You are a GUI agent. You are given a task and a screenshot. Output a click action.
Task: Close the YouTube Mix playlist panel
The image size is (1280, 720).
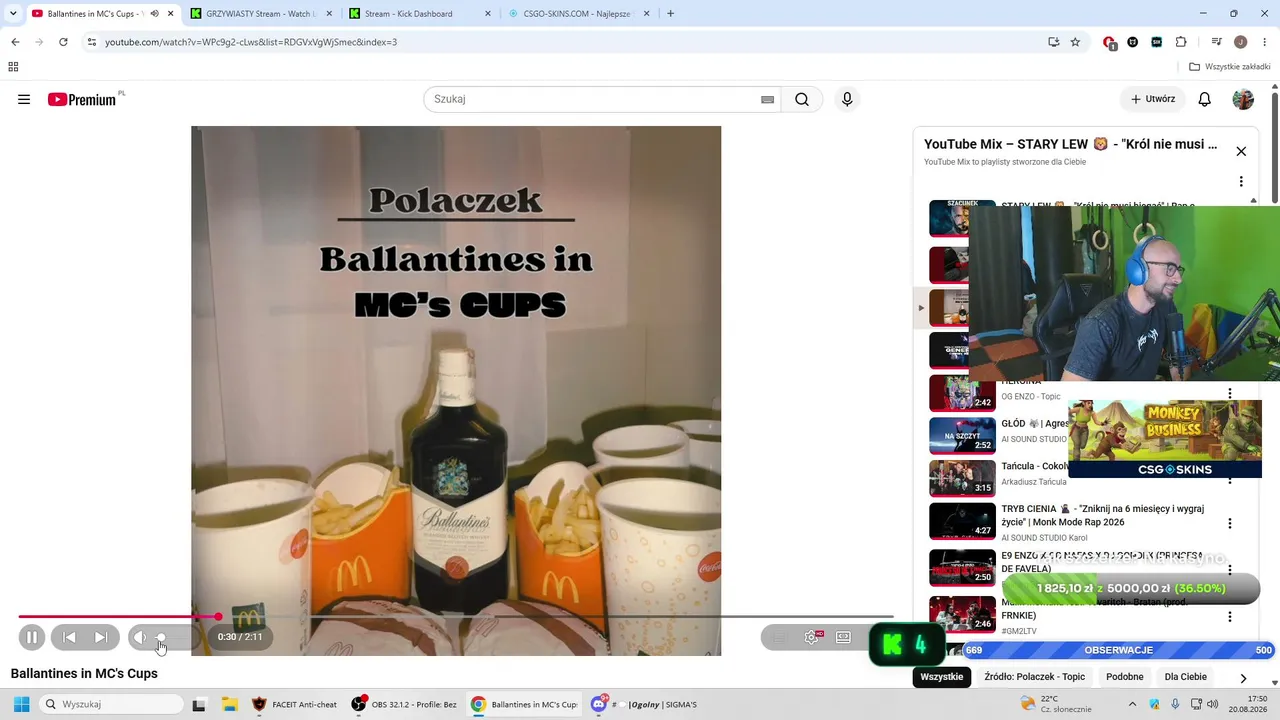[1241, 151]
